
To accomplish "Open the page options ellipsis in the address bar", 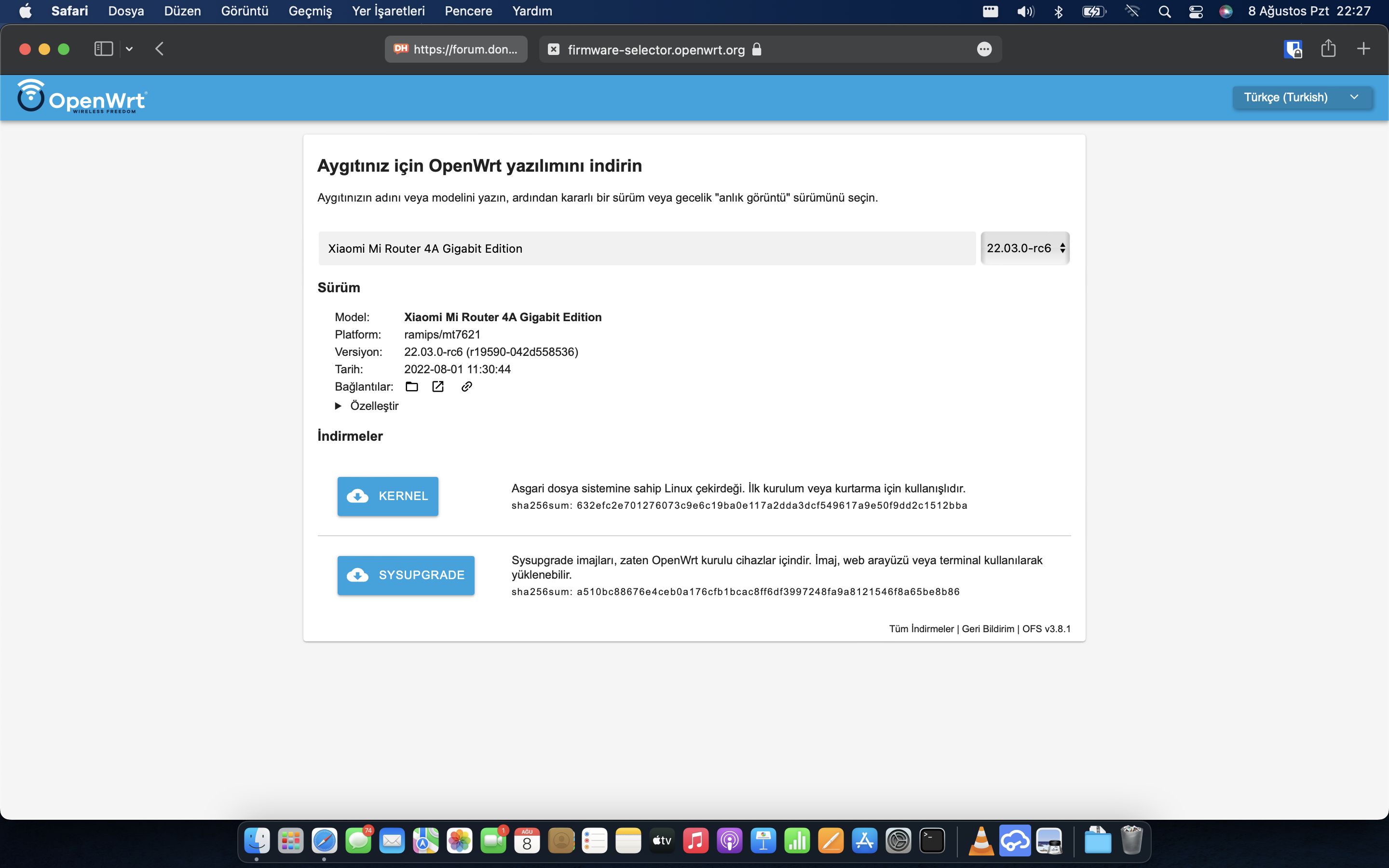I will click(x=984, y=49).
